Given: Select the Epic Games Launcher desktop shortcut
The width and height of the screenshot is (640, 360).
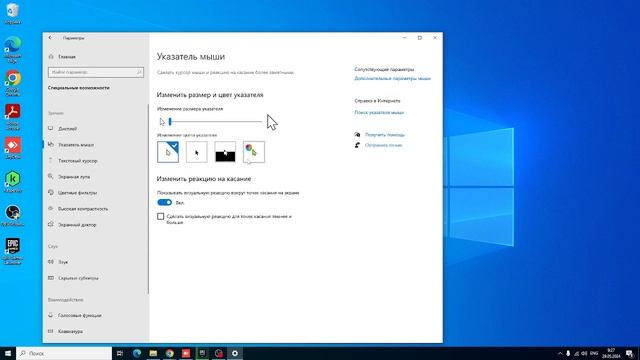Looking at the screenshot, I should (x=12, y=251).
